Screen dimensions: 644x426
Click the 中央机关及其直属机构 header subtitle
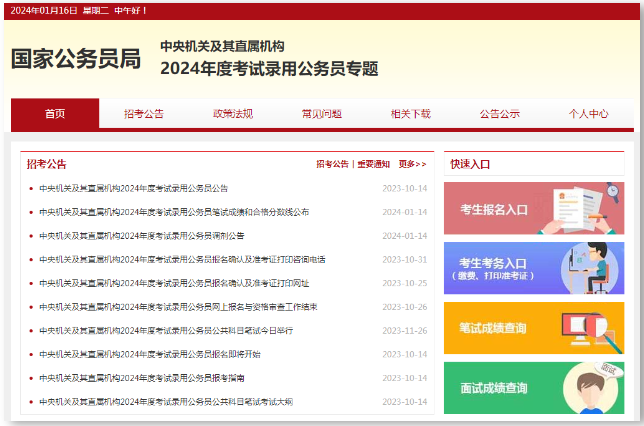tap(222, 46)
